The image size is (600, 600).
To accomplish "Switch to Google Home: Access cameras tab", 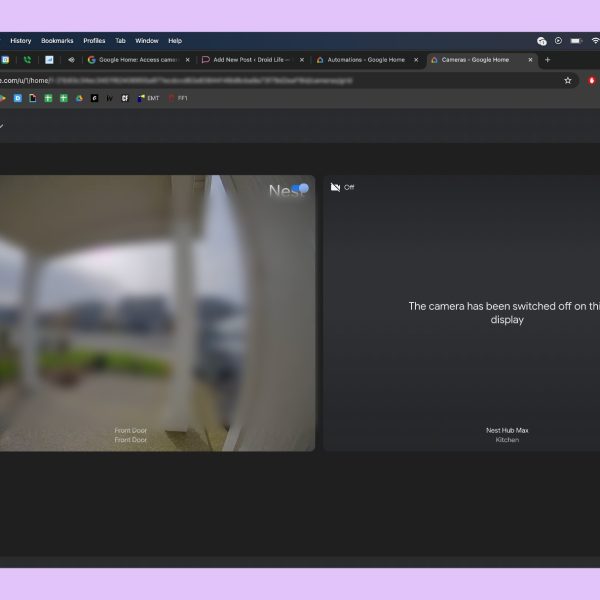I will 135,60.
